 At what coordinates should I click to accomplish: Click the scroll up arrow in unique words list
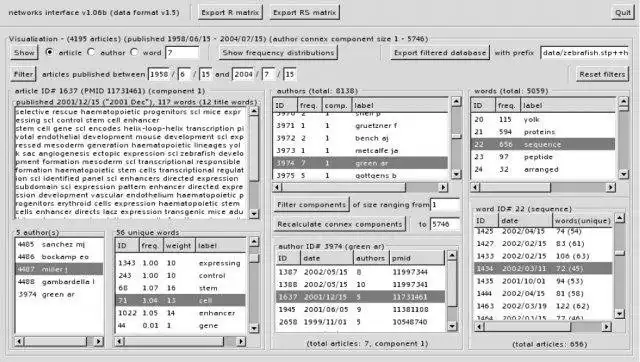(x=254, y=242)
